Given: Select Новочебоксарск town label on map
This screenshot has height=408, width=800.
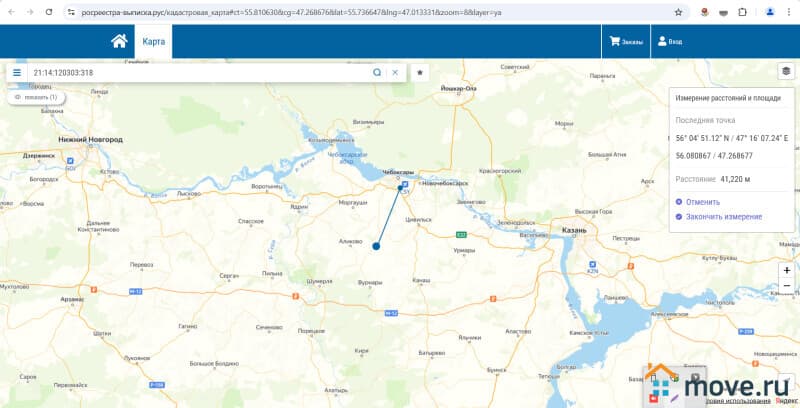Looking at the screenshot, I should [443, 183].
